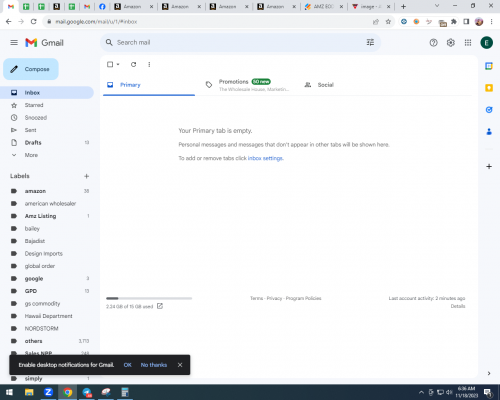Open the Drafts folder
Screen dimensions: 500x400
[47, 143]
